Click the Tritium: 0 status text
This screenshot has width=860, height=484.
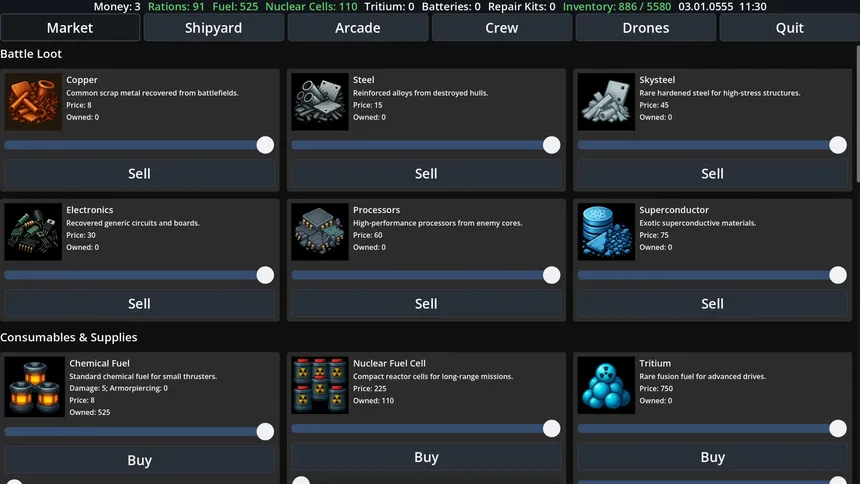pos(389,7)
